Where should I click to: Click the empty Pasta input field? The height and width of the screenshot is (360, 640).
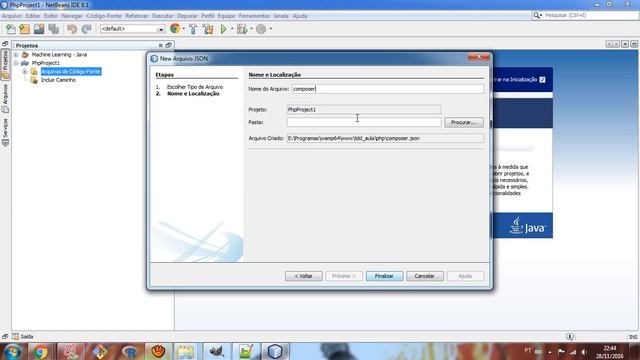(x=364, y=122)
